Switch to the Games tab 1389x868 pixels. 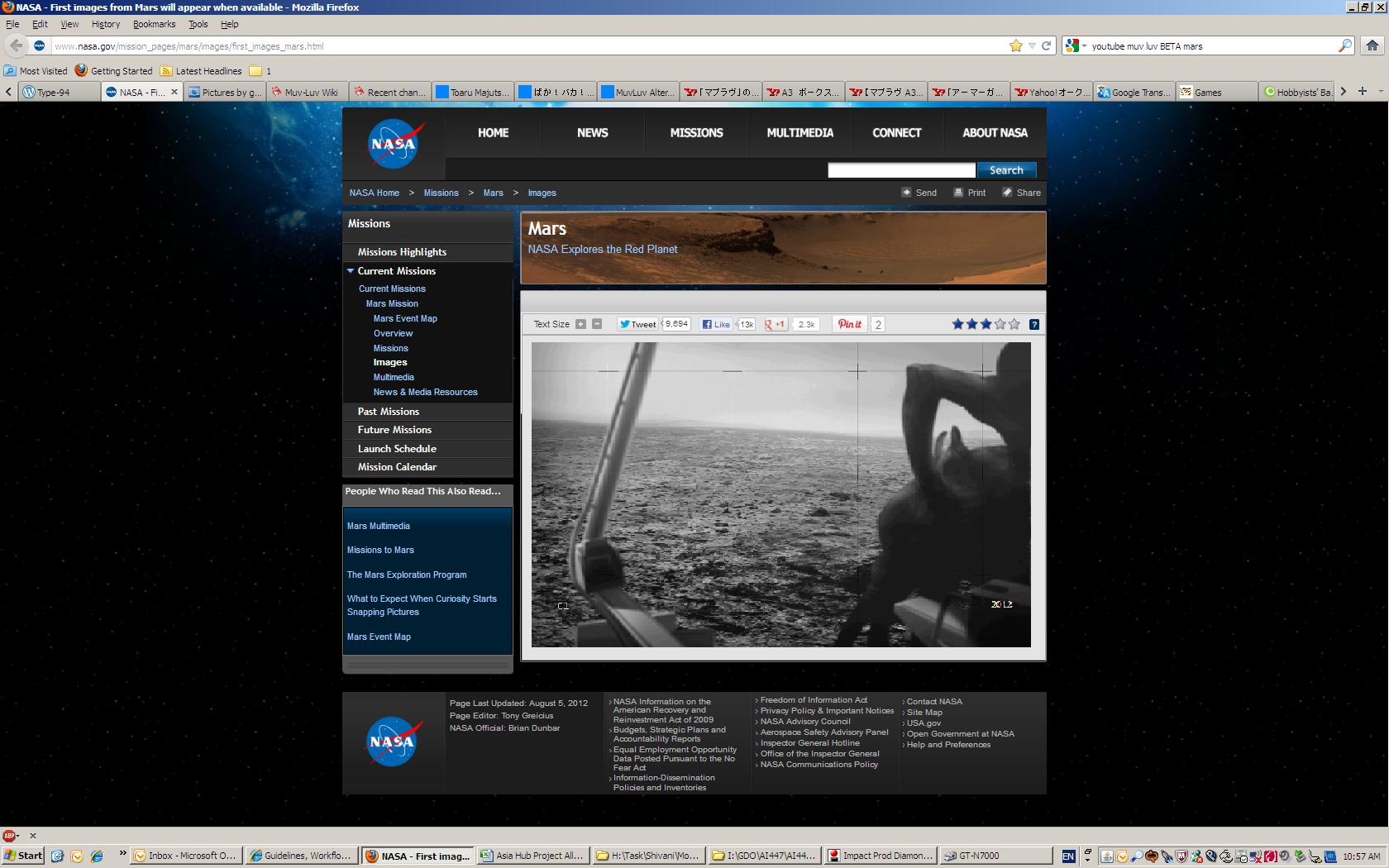(x=1217, y=92)
